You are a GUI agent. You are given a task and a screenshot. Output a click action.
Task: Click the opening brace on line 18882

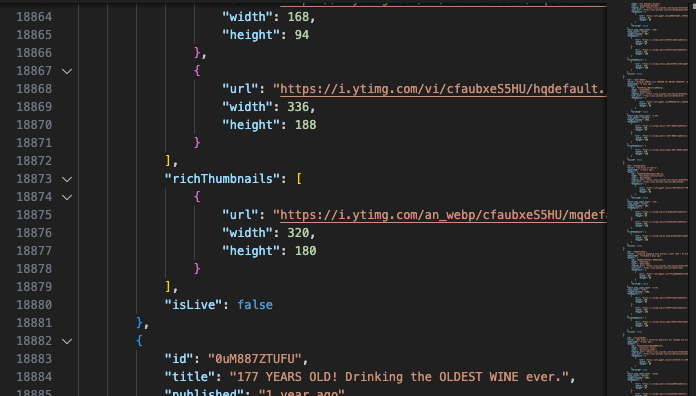pyautogui.click(x=139, y=341)
